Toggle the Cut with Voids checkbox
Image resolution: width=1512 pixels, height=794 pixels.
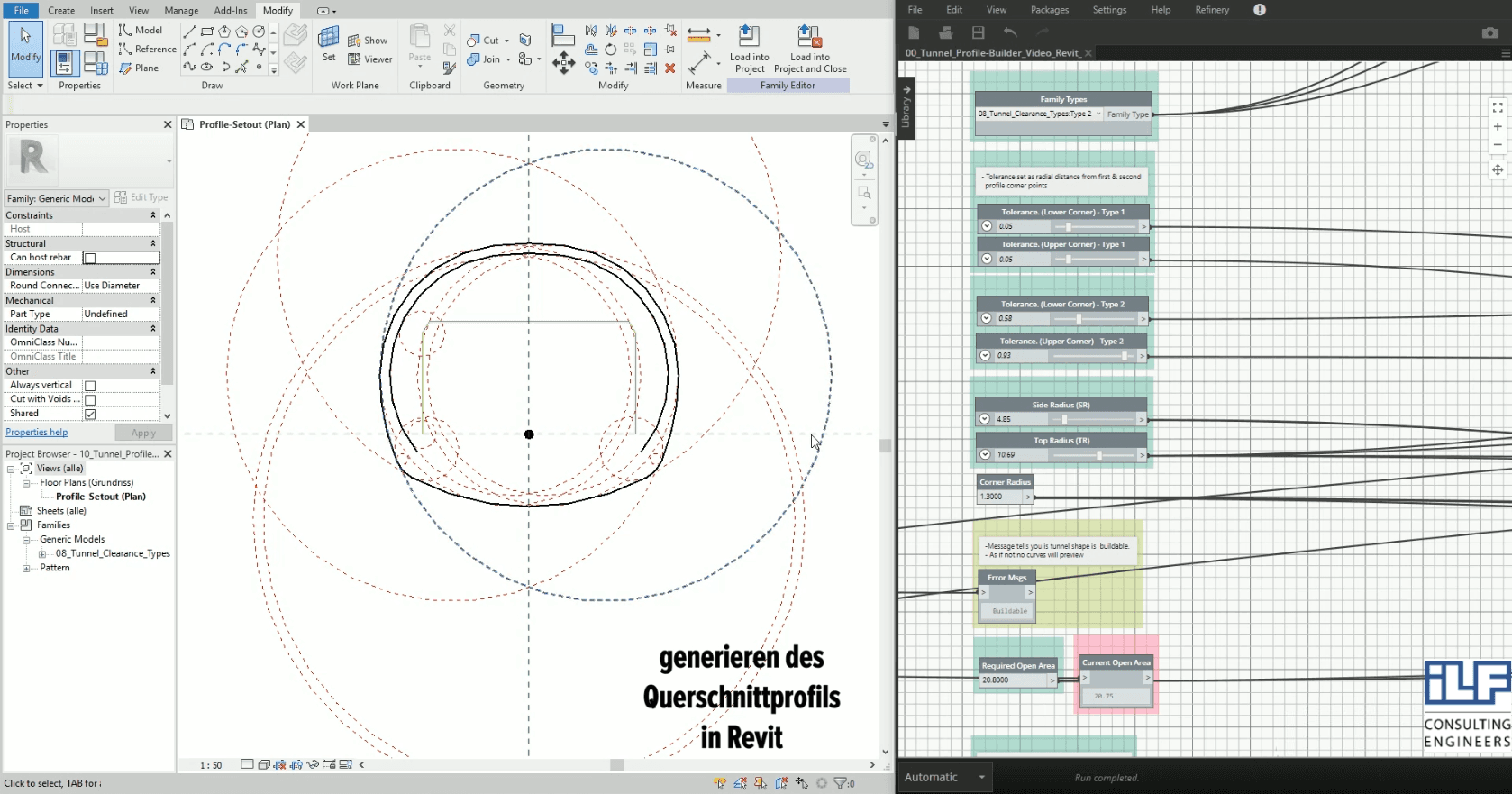(x=90, y=400)
